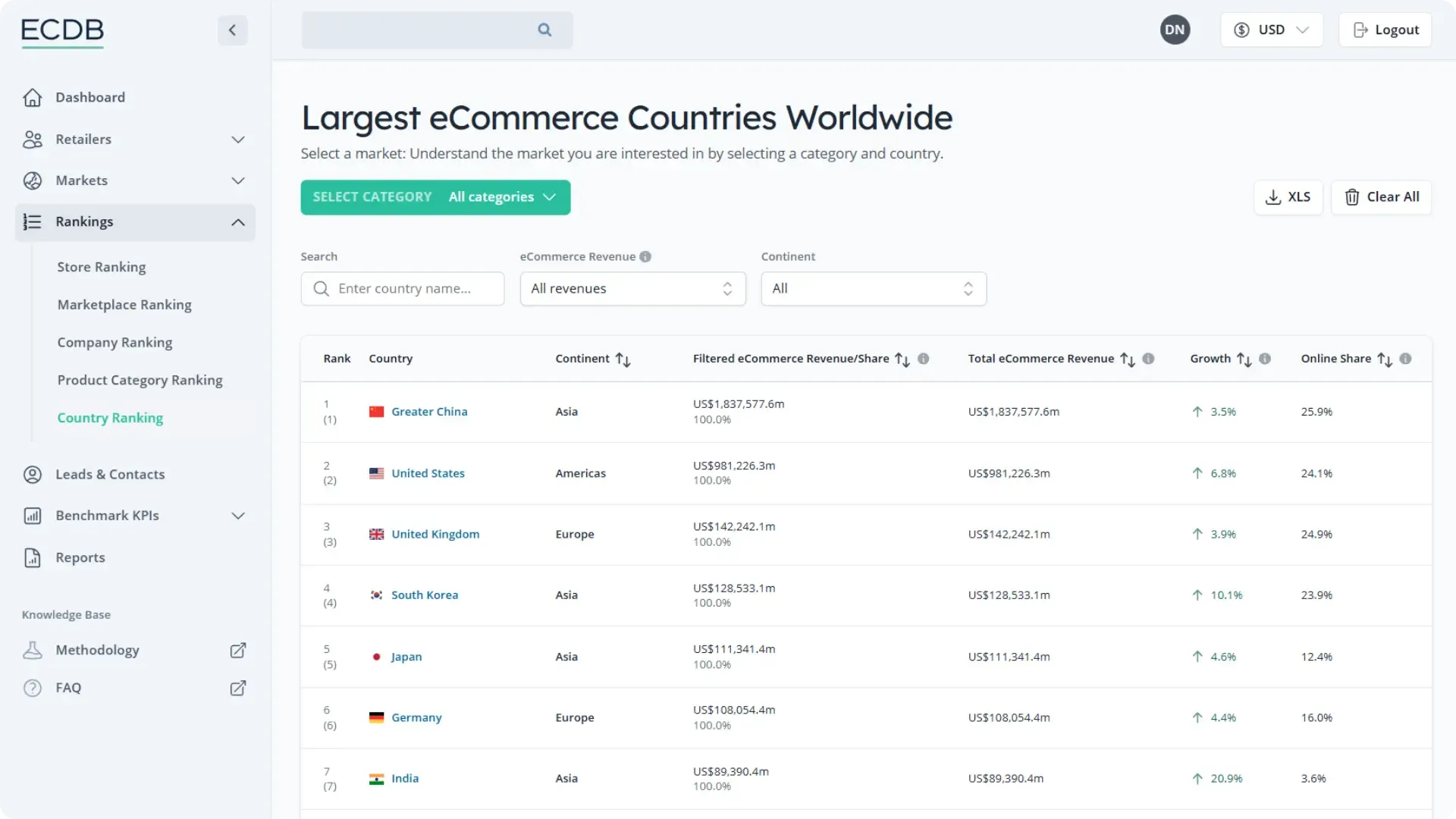Click the Dashboard sidebar icon

point(32,97)
